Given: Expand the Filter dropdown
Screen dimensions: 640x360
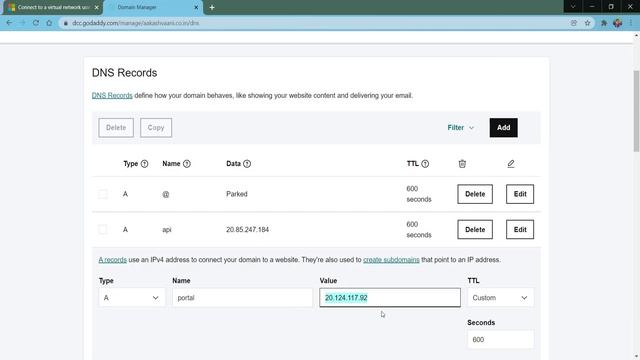Looking at the screenshot, I should click(x=460, y=128).
